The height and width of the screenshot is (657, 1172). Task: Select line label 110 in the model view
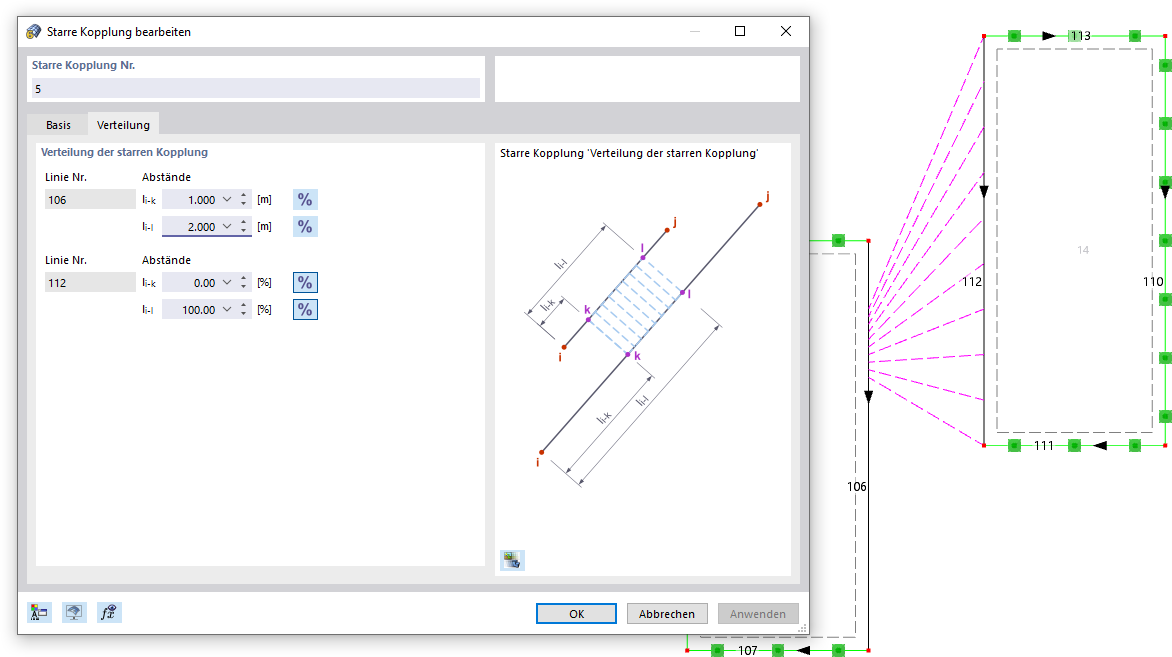1153,282
